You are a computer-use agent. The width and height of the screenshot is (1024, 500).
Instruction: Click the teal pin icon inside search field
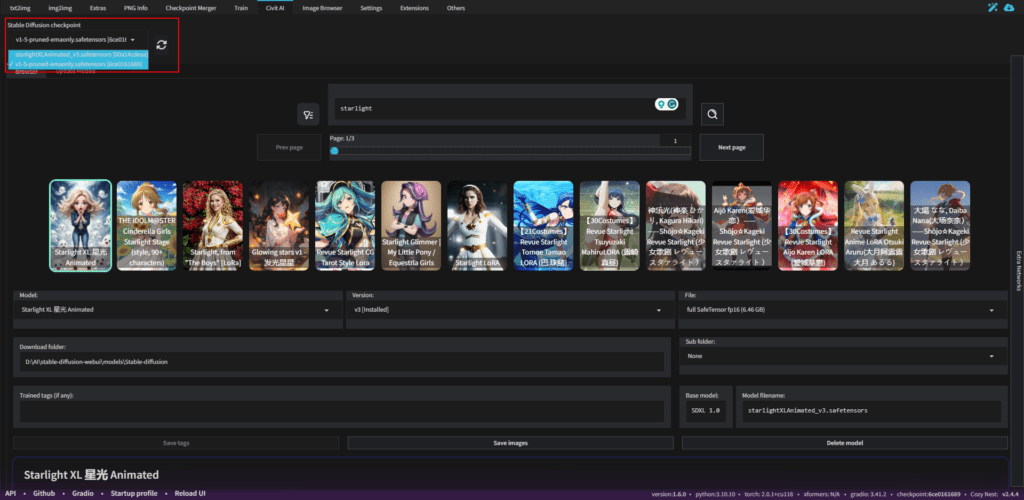(660, 104)
